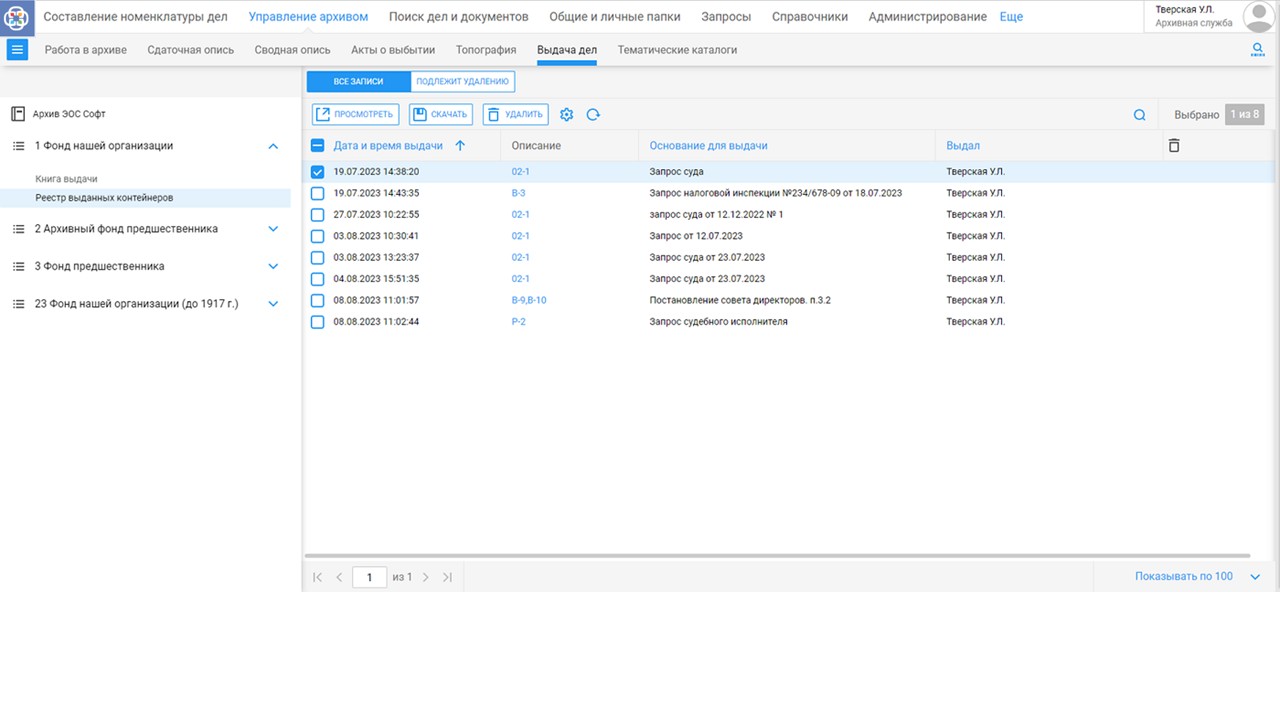Check the row with Запрос судебного исполнителя
The image size is (1280, 720).
tap(317, 322)
